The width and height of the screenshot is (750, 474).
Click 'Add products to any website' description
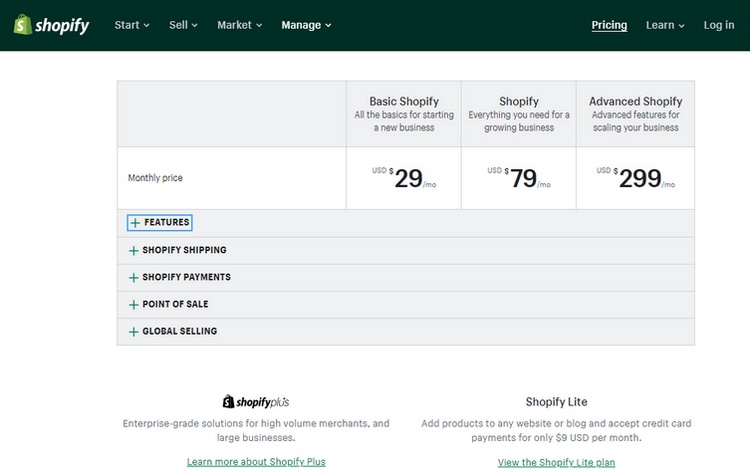[556, 430]
